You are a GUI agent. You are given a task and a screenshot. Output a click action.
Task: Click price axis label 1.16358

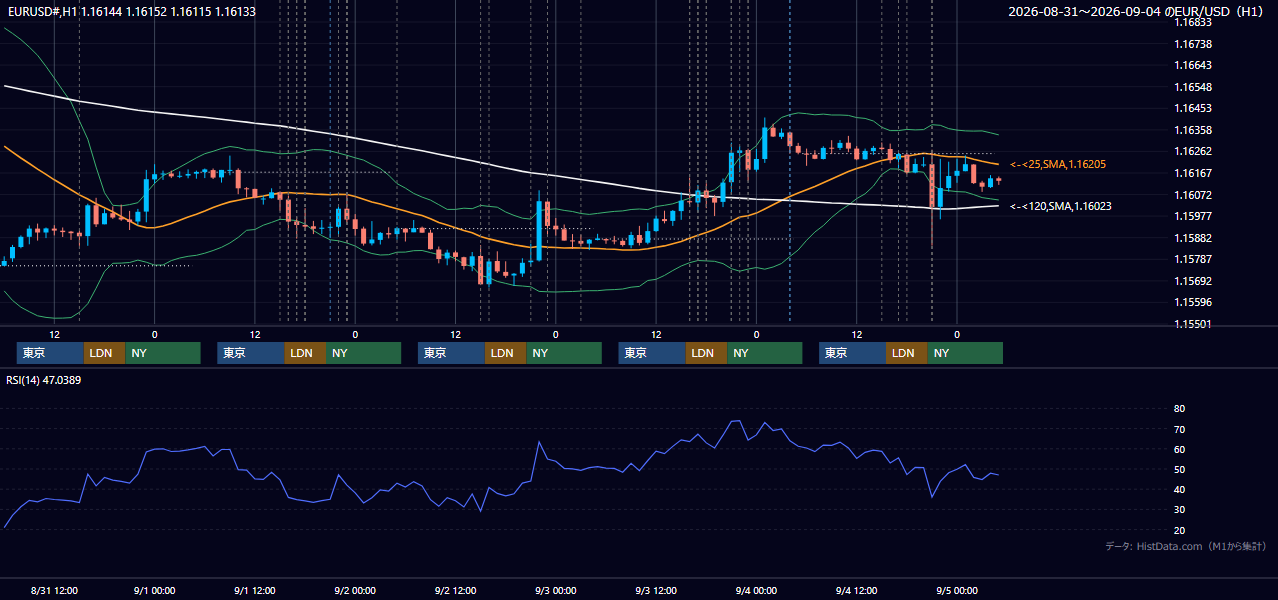pos(1192,130)
